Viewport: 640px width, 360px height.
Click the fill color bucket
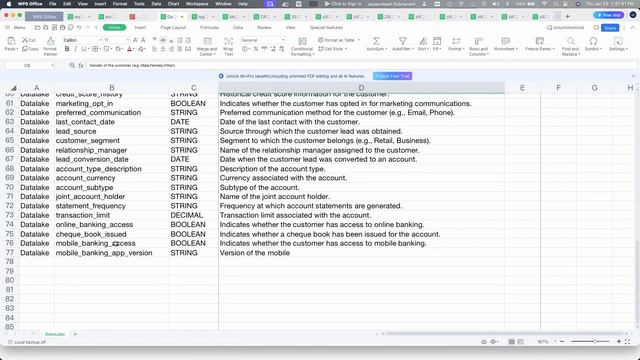pos(119,49)
